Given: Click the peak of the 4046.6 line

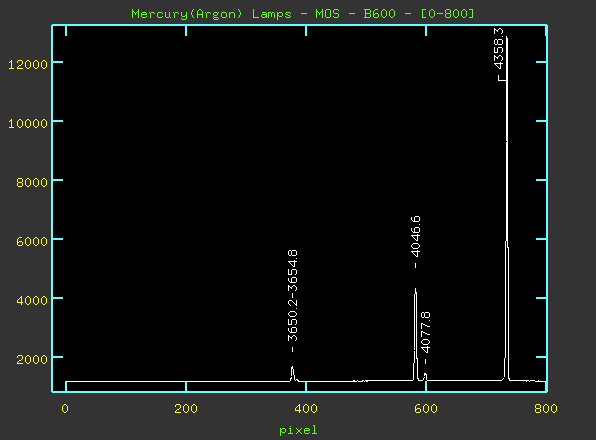Looking at the screenshot, I should 415,289.
